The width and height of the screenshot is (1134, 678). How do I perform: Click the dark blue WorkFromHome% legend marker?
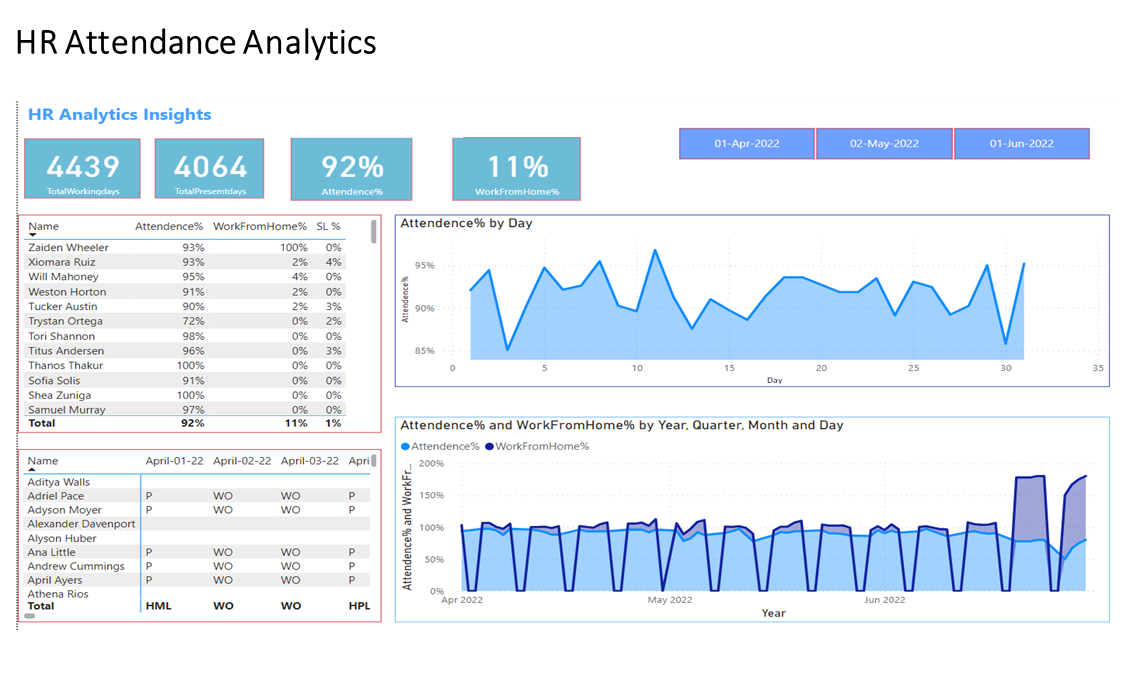coord(489,447)
